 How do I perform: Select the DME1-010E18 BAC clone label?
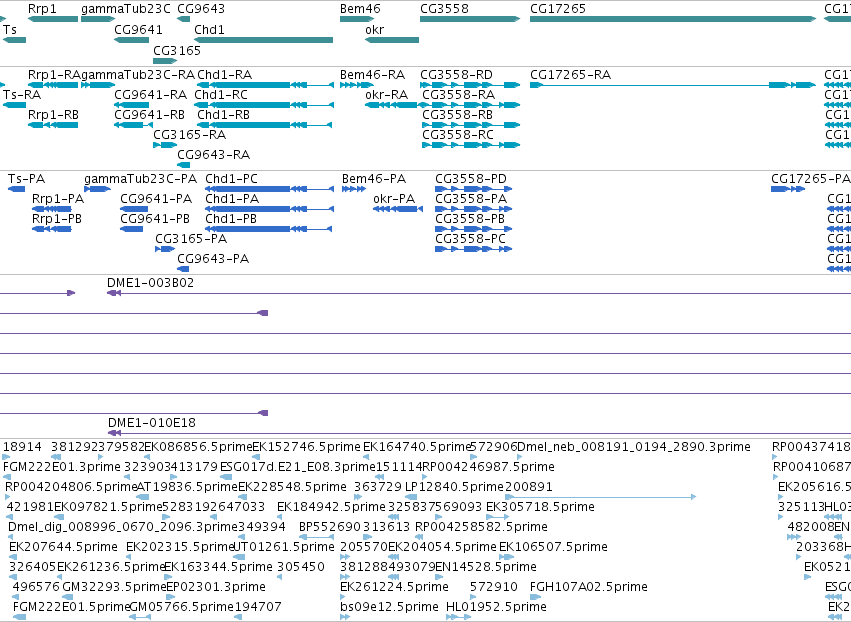click(152, 423)
